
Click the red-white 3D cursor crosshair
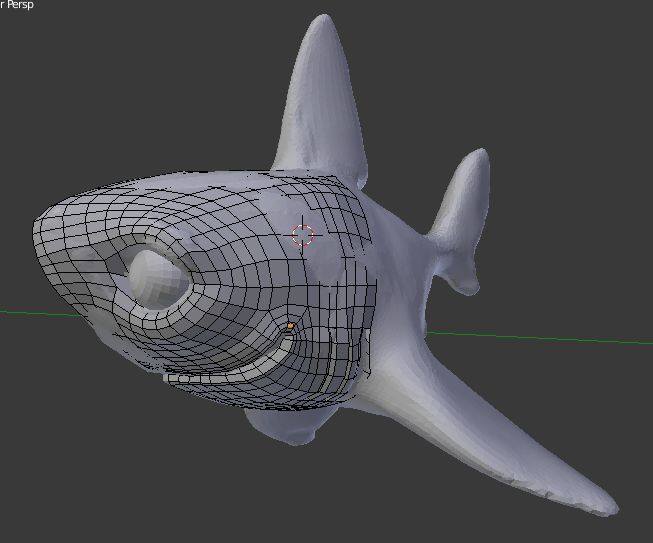coord(303,235)
